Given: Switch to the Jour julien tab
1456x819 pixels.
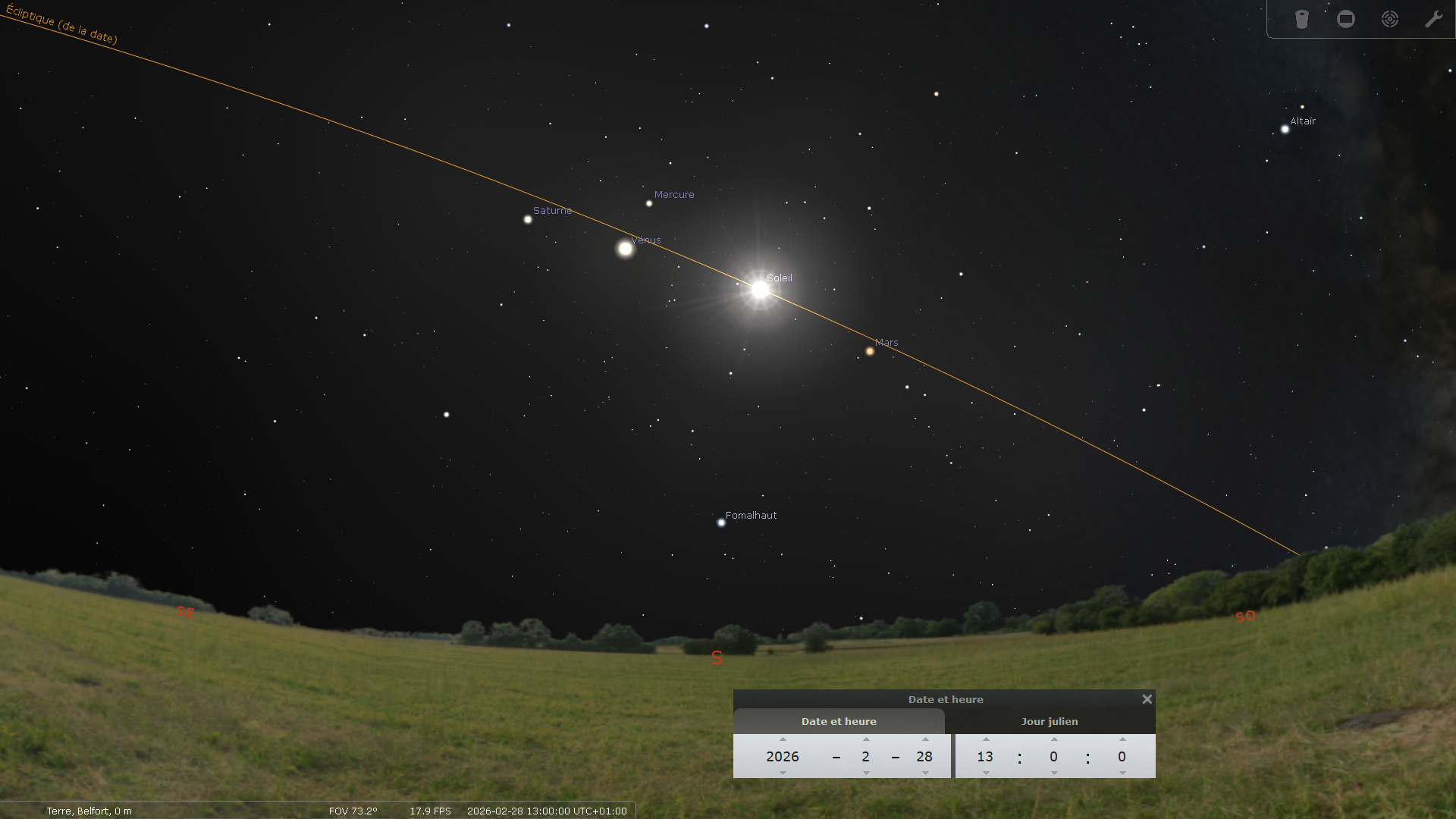Looking at the screenshot, I should (1050, 721).
